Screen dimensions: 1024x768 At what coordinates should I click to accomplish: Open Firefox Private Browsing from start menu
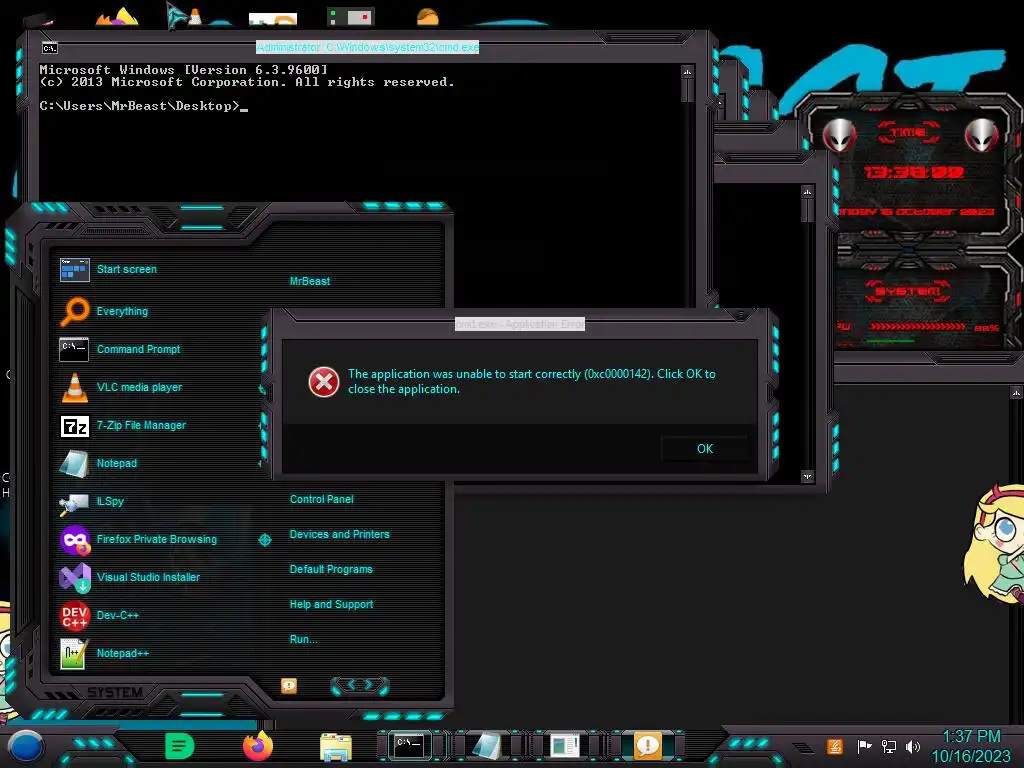tap(157, 539)
